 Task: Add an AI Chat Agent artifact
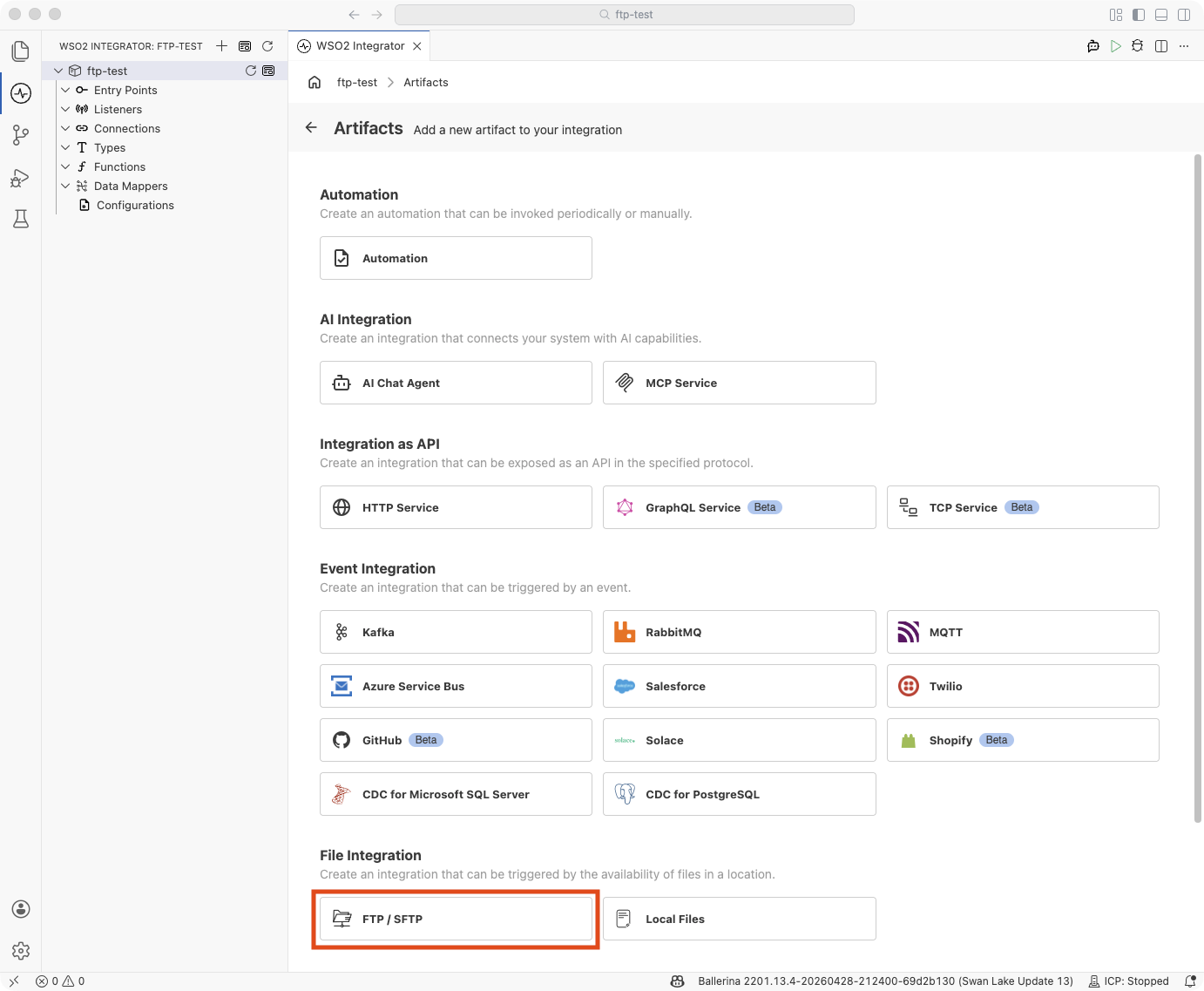(456, 383)
